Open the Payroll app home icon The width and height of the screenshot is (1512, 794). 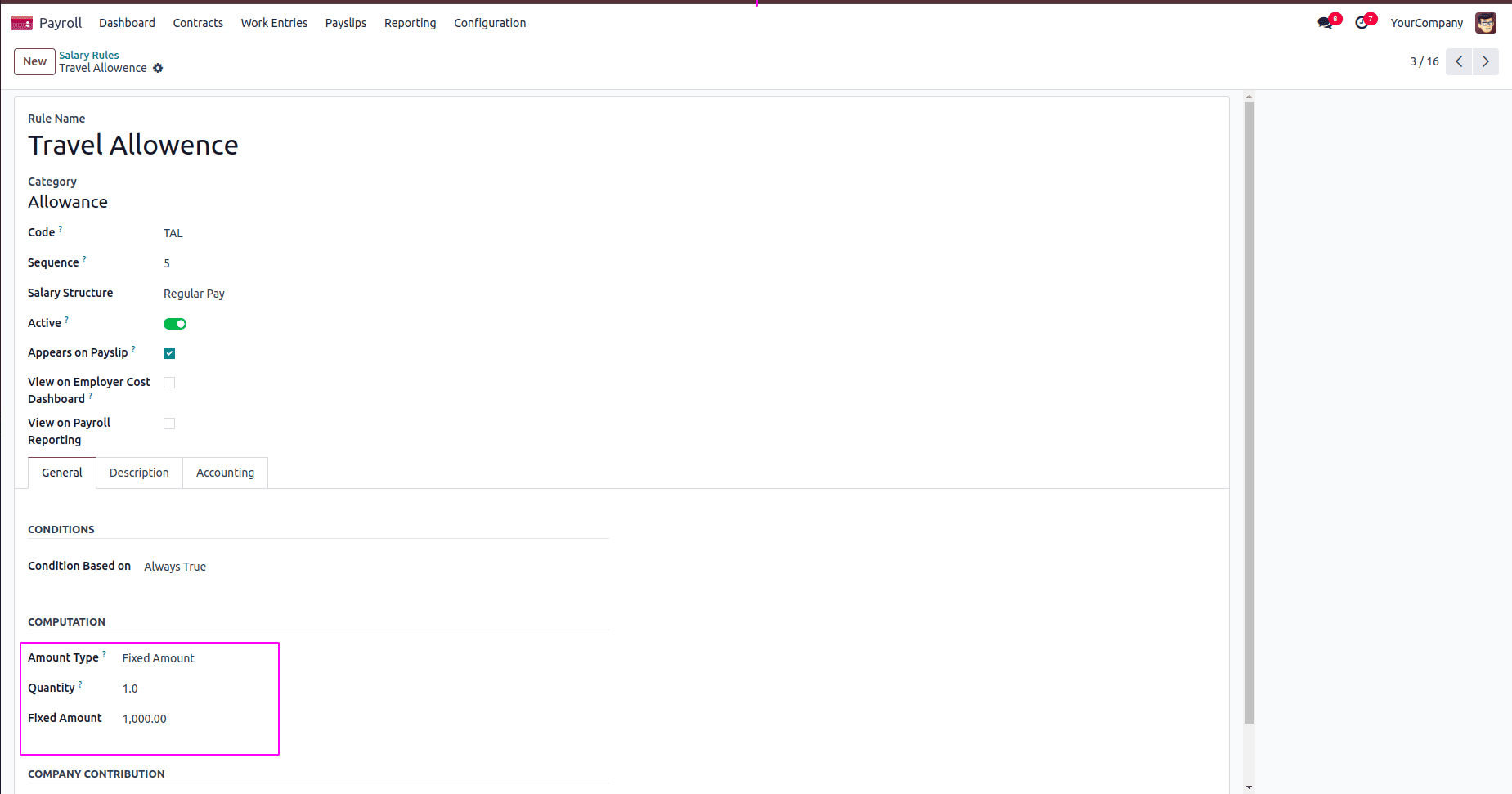pyautogui.click(x=22, y=23)
